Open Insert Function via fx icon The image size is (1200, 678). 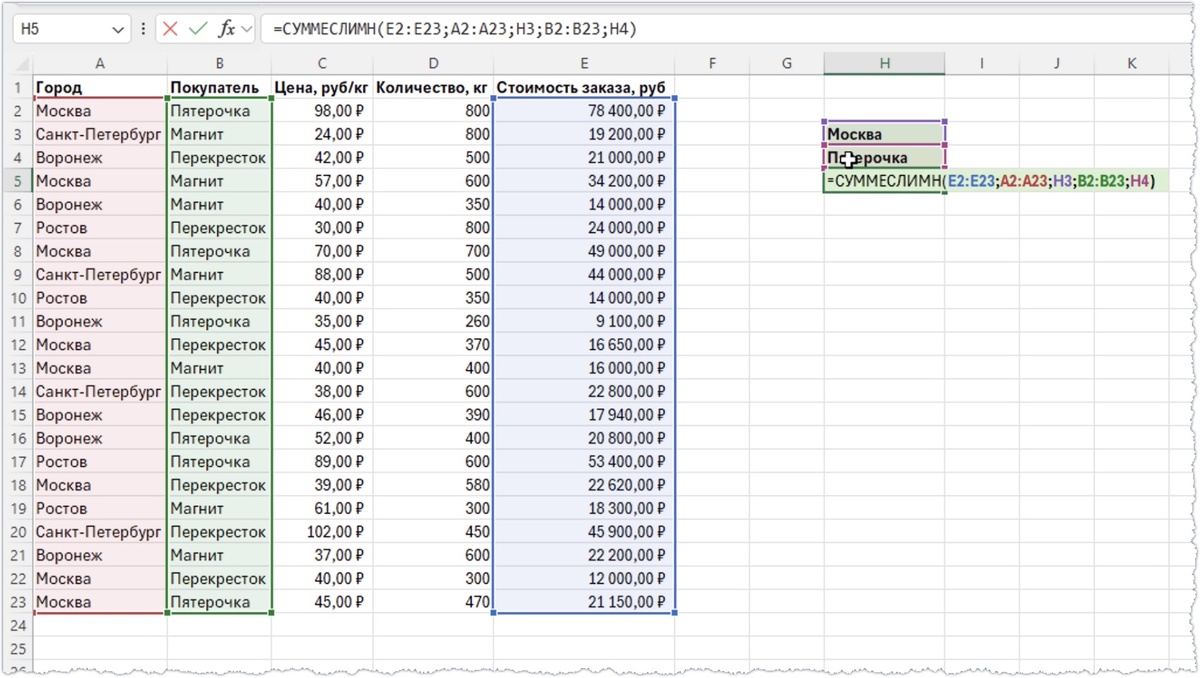pos(226,29)
